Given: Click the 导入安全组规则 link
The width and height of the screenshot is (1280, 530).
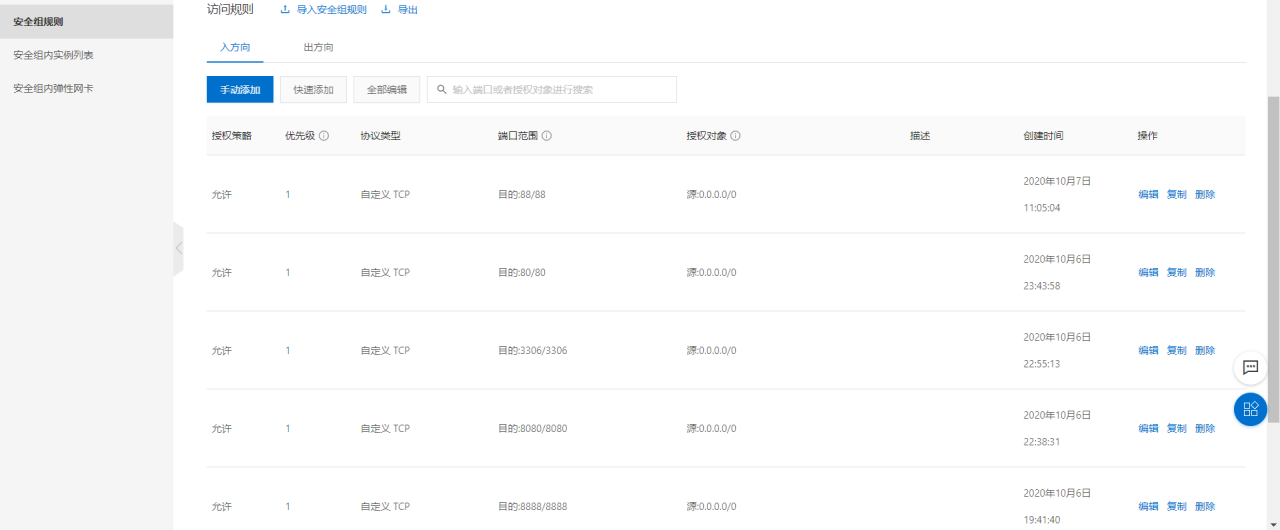Looking at the screenshot, I should tap(332, 9).
